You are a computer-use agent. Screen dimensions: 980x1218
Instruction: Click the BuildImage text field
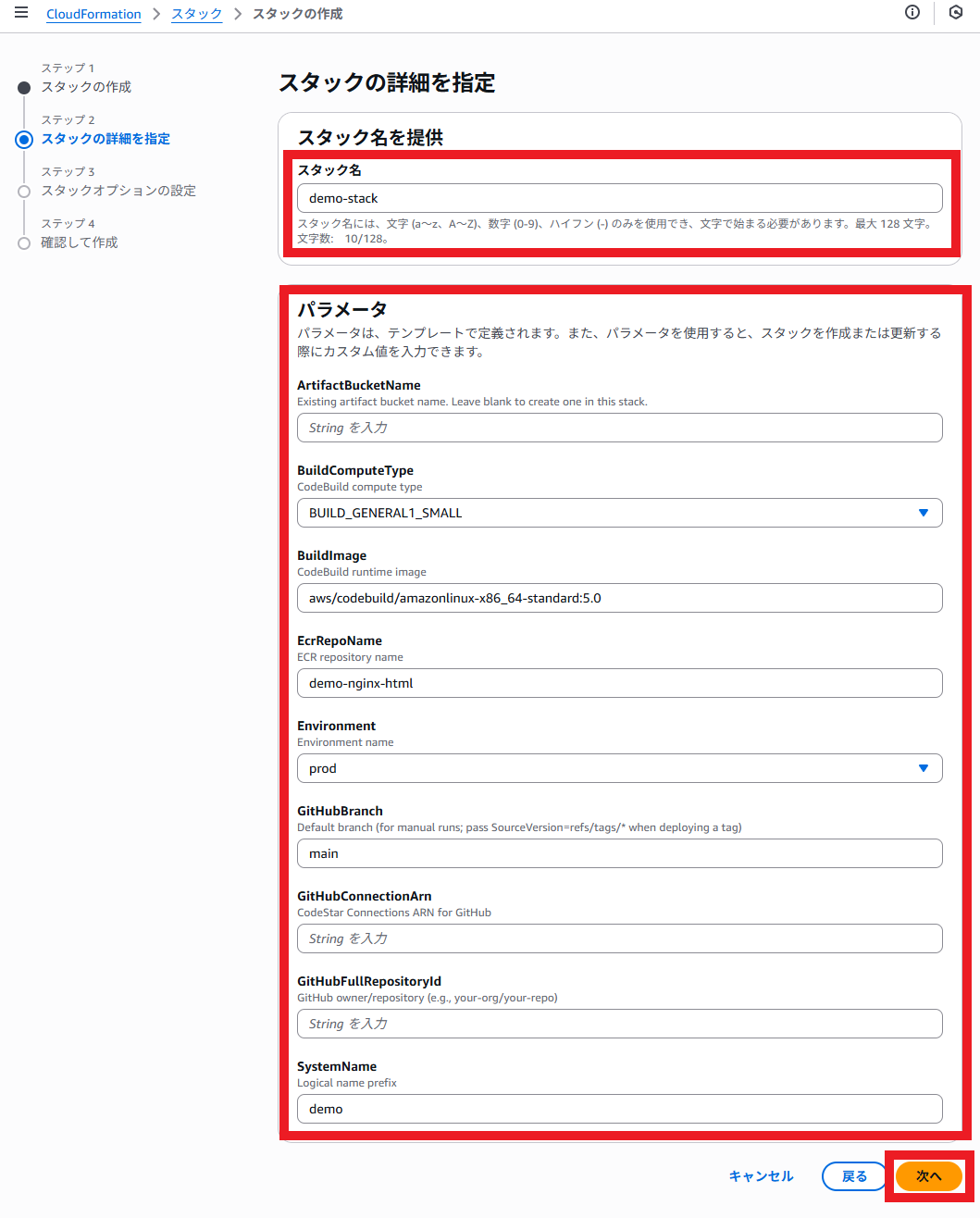619,598
